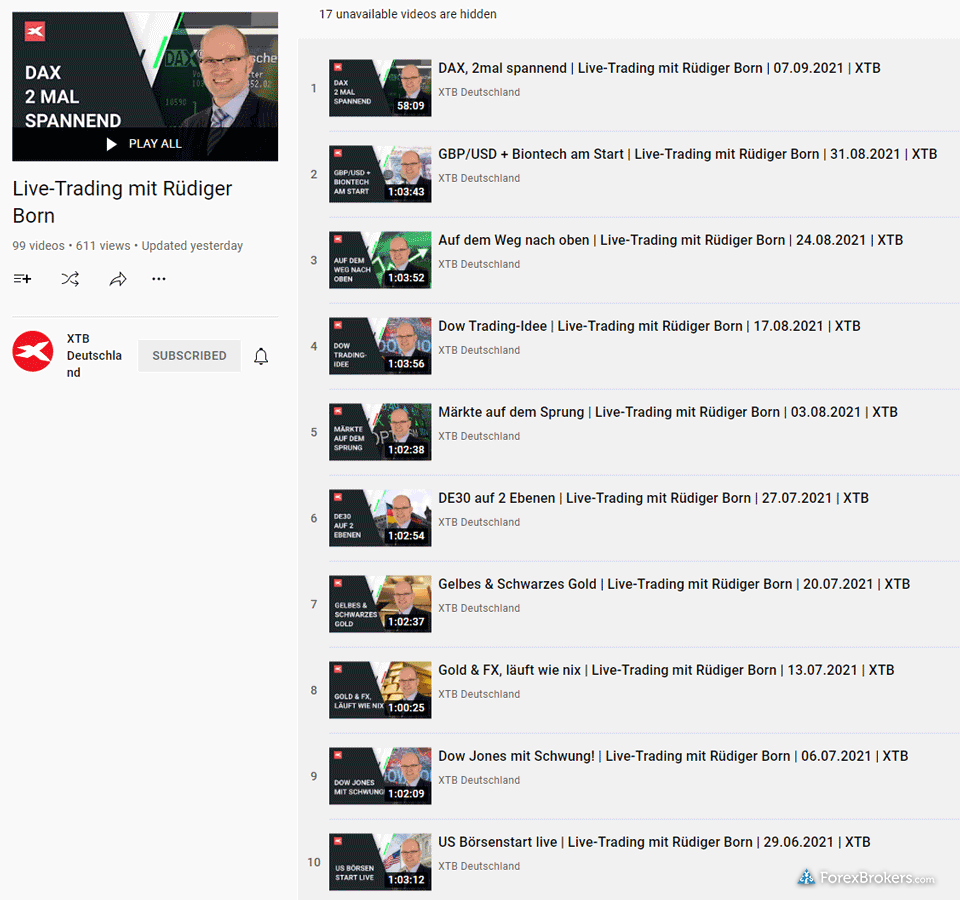Open 'Märkte auf dem Sprung' thumbnail
The height and width of the screenshot is (900, 960).
click(x=380, y=432)
